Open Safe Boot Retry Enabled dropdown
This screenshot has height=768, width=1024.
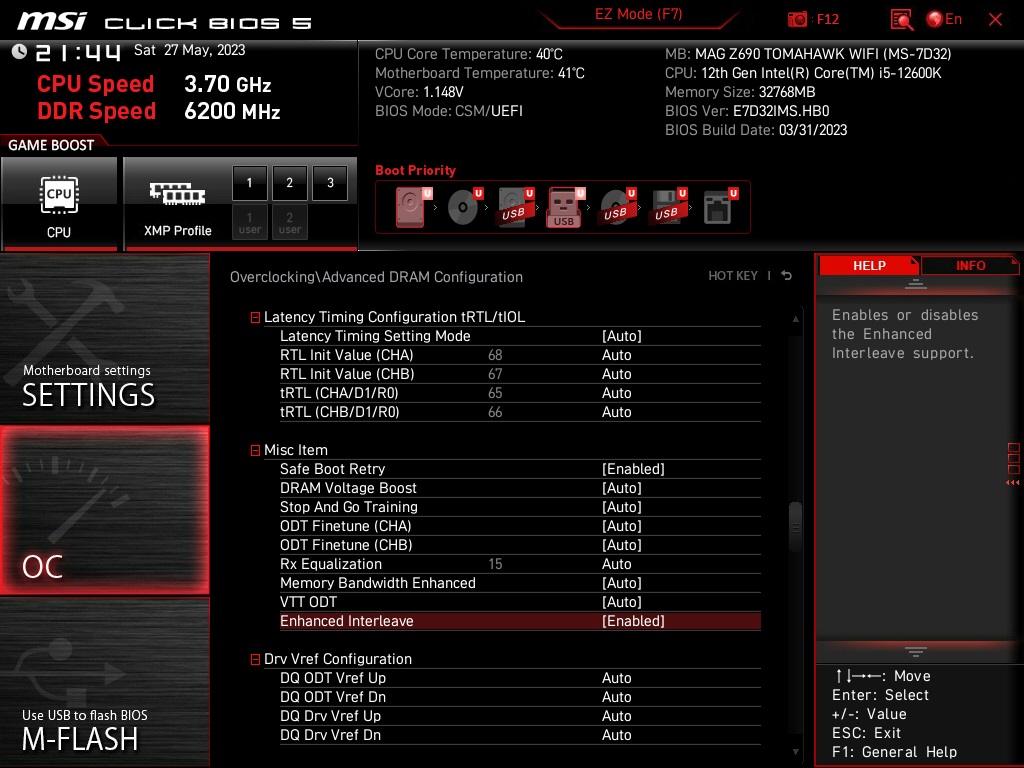click(x=633, y=469)
